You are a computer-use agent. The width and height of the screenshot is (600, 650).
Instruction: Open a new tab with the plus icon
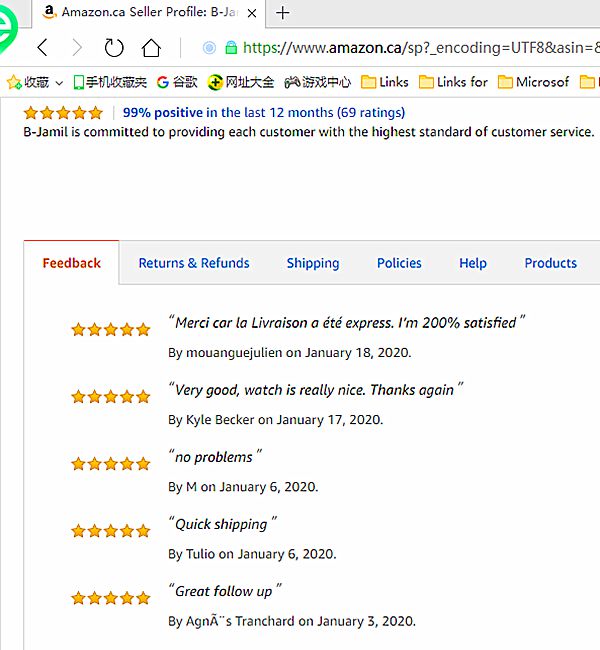283,13
